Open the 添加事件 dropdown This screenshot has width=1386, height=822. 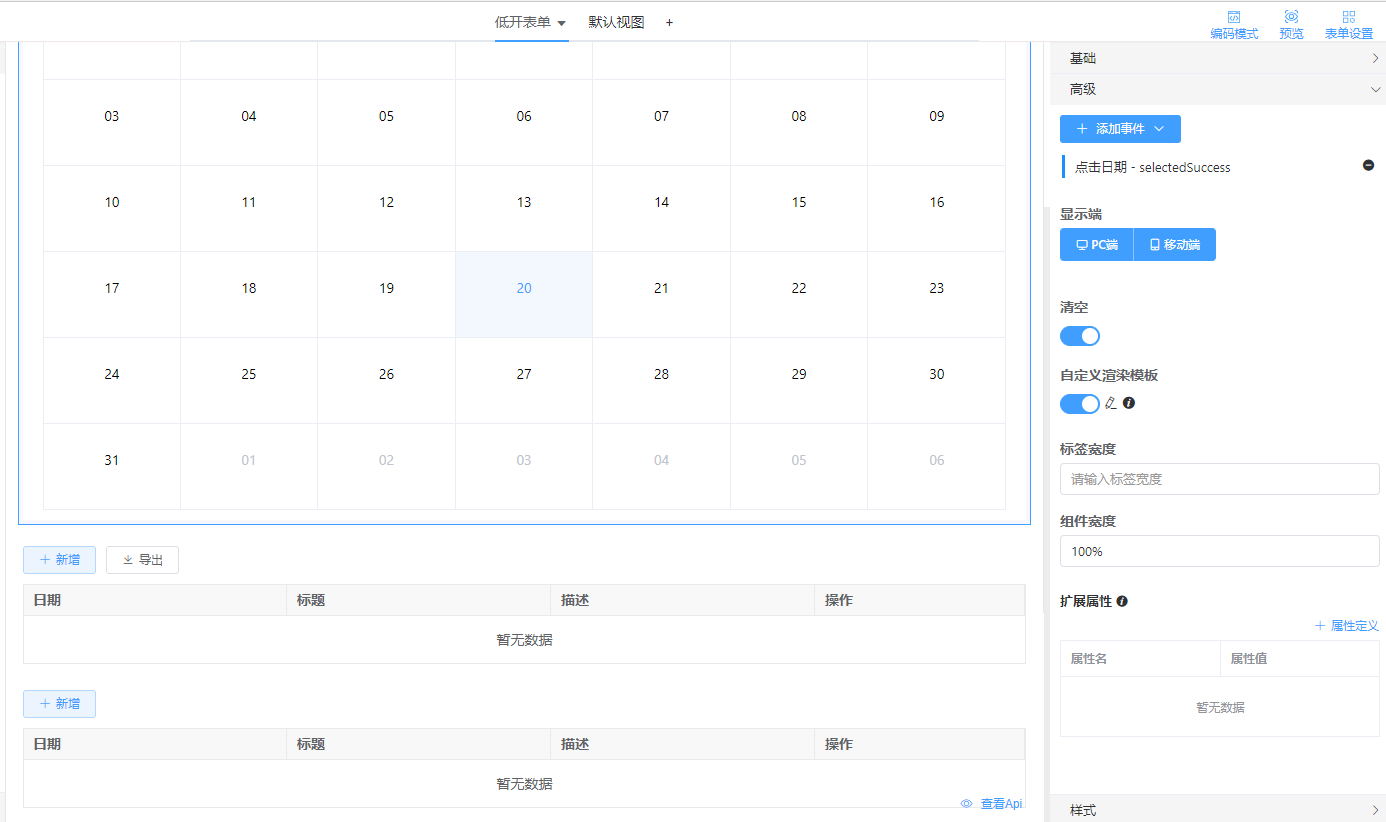tap(1120, 129)
